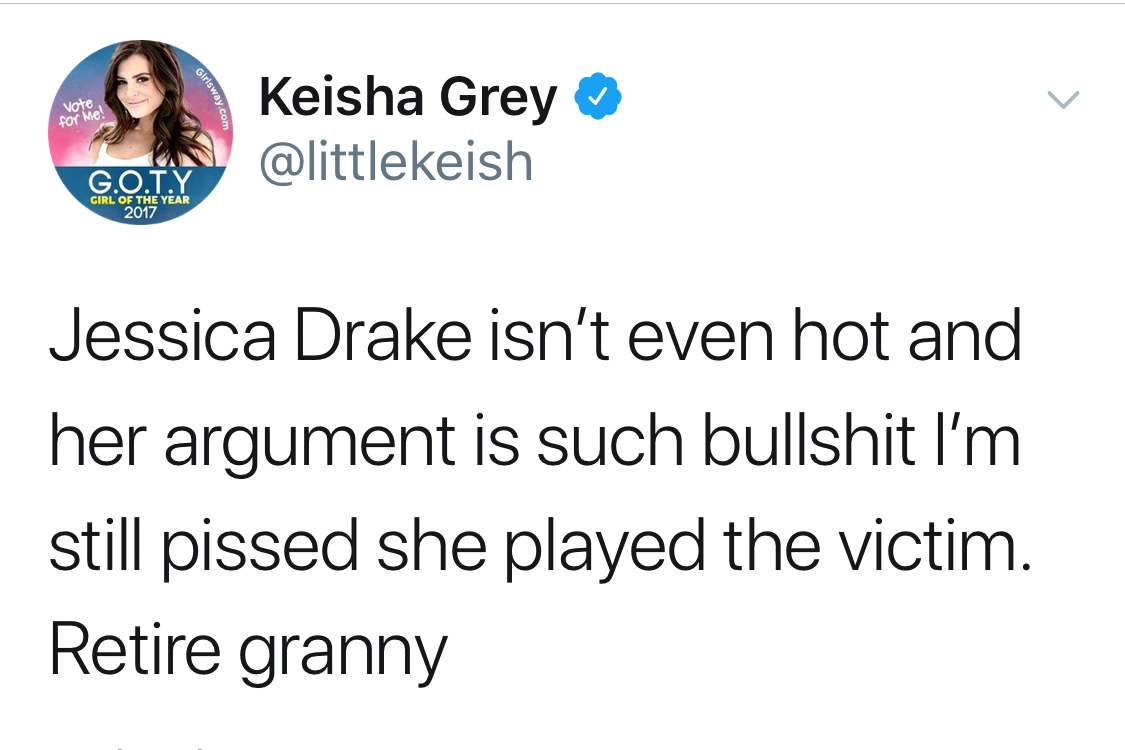This screenshot has width=1125, height=750.
Task: Collapse the down arrow menu control
Action: coord(1063,98)
